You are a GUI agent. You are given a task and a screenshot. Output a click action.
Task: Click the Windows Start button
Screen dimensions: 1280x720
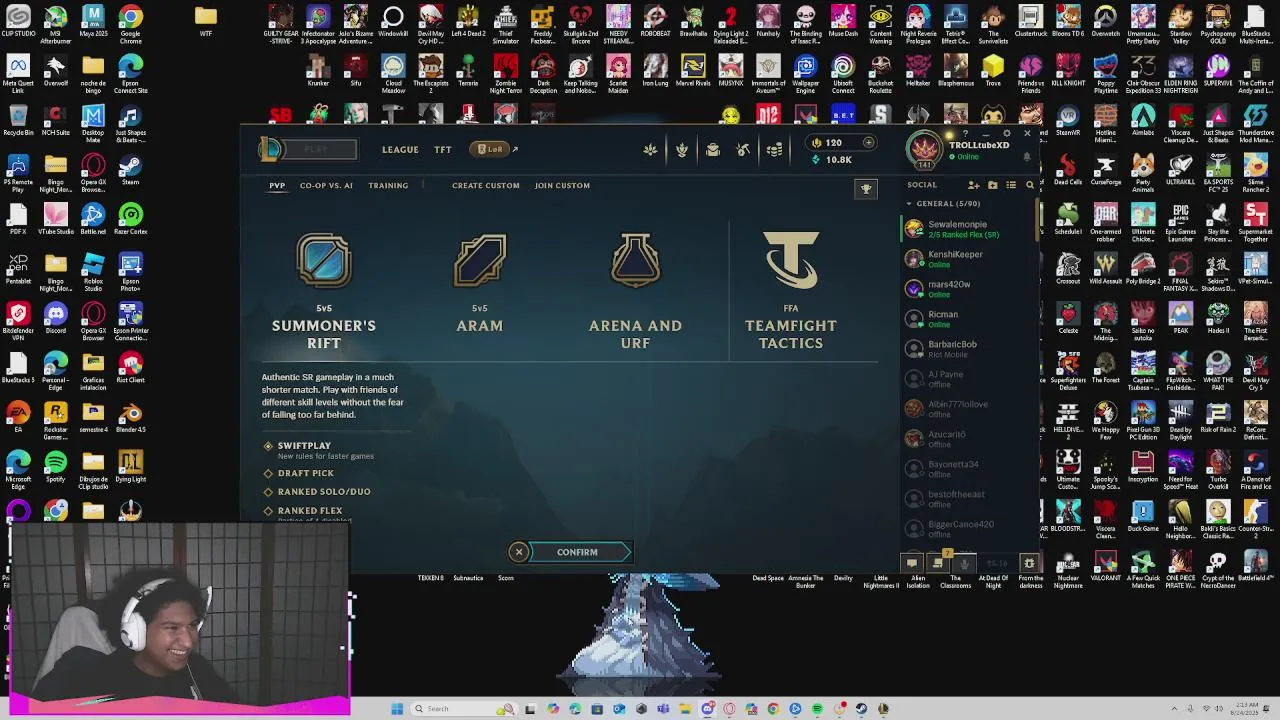point(397,709)
